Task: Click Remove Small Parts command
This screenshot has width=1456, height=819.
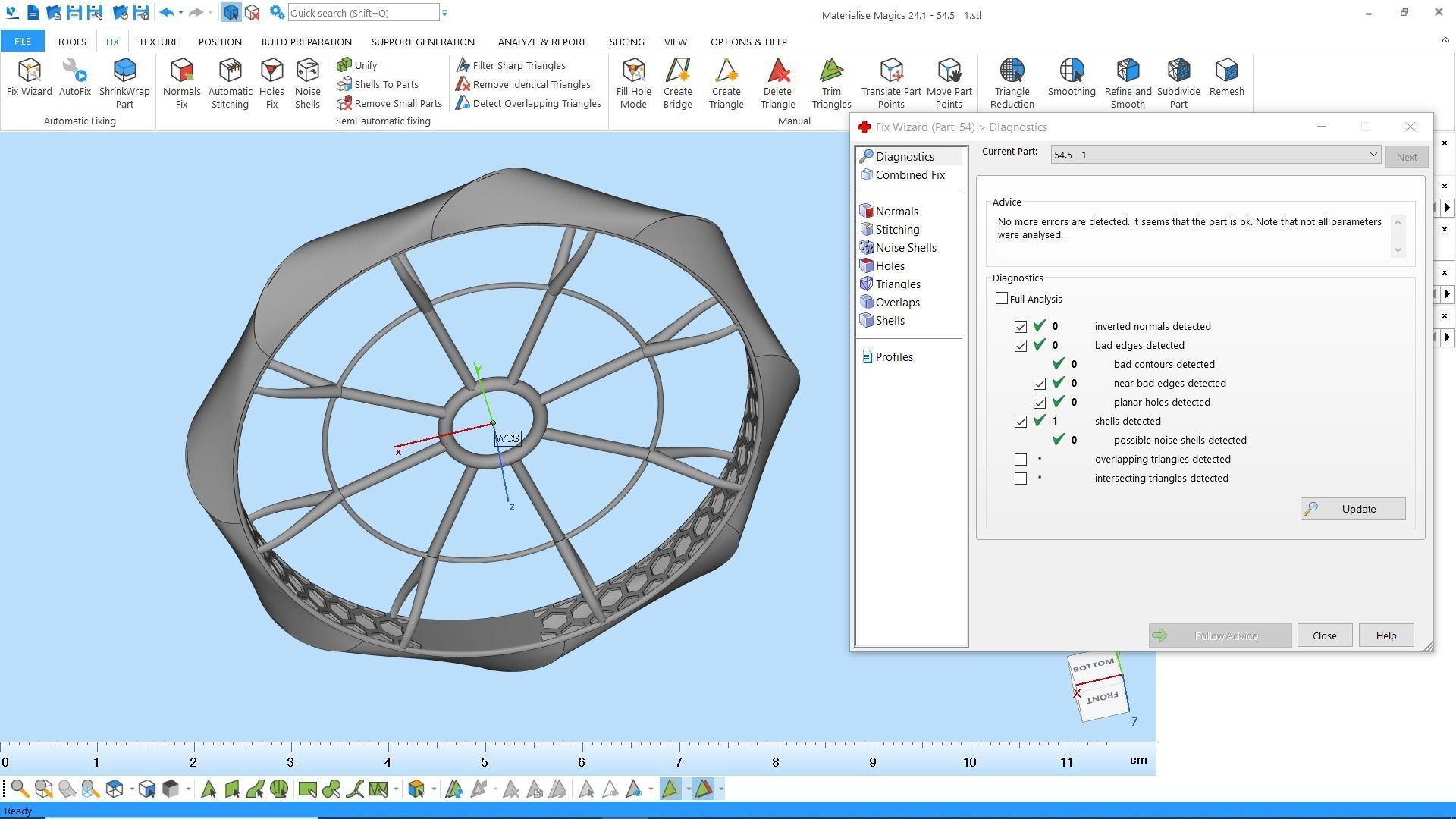Action: pyautogui.click(x=390, y=103)
